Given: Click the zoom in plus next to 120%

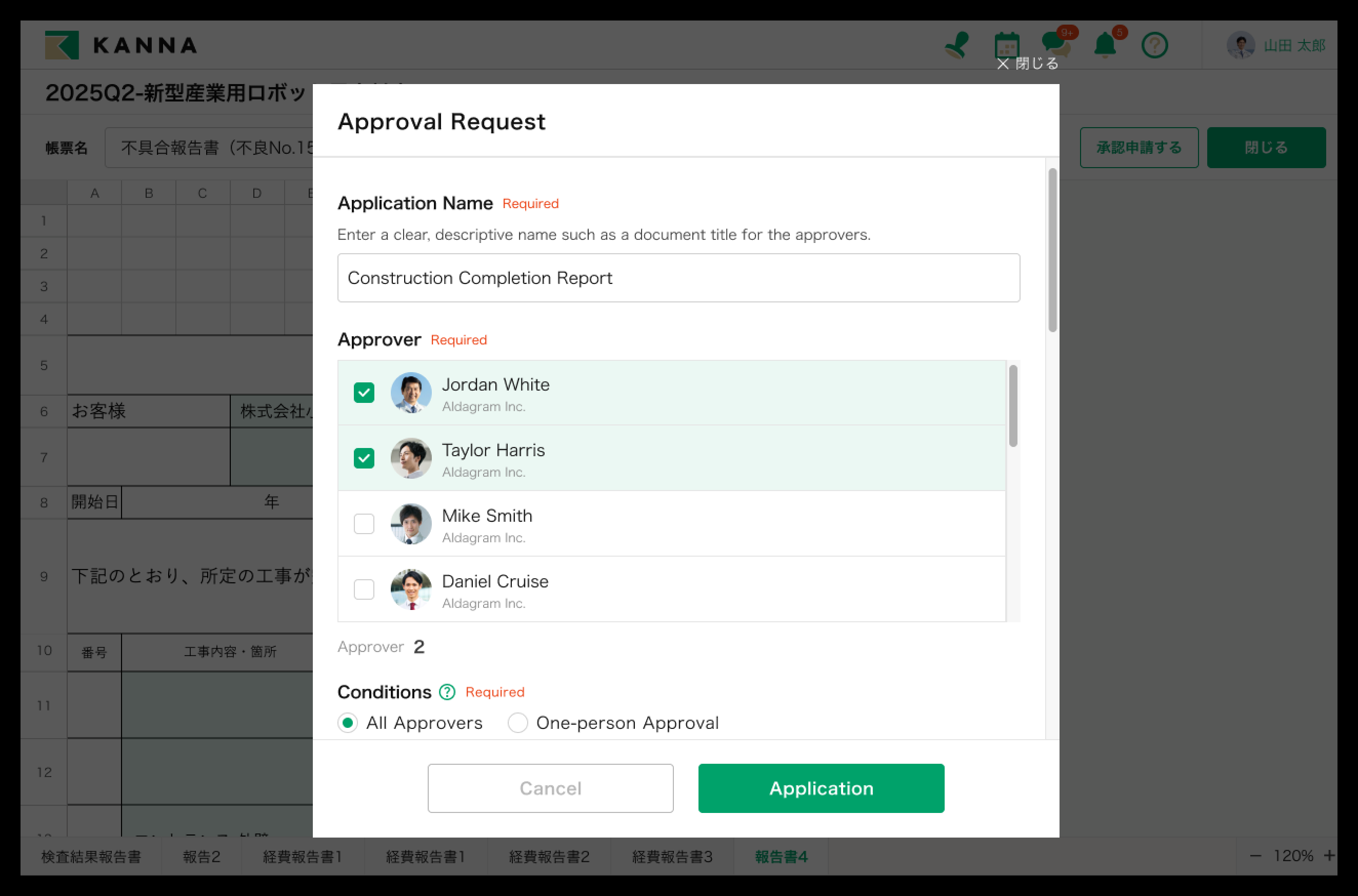Looking at the screenshot, I should coord(1329,856).
